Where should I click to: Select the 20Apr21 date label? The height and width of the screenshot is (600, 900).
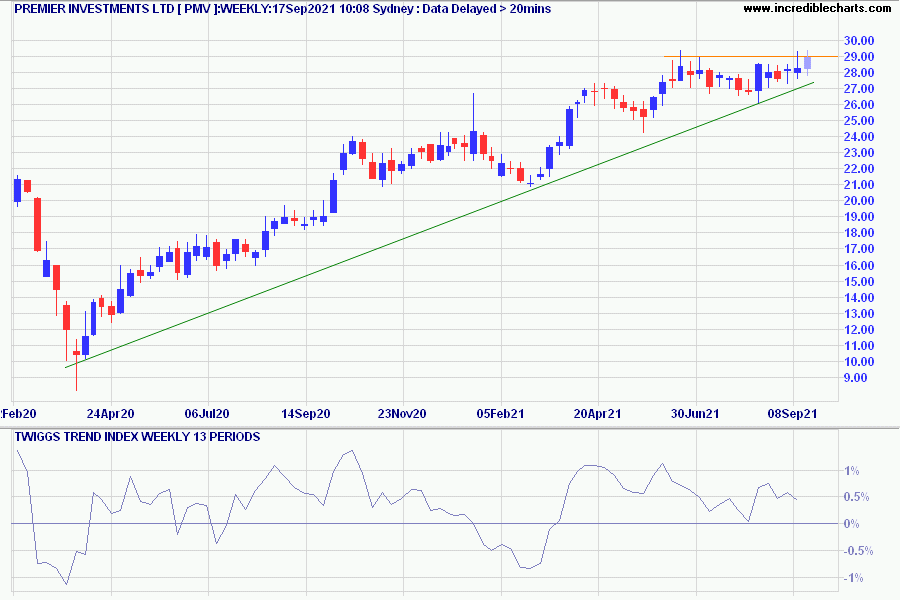pos(598,414)
